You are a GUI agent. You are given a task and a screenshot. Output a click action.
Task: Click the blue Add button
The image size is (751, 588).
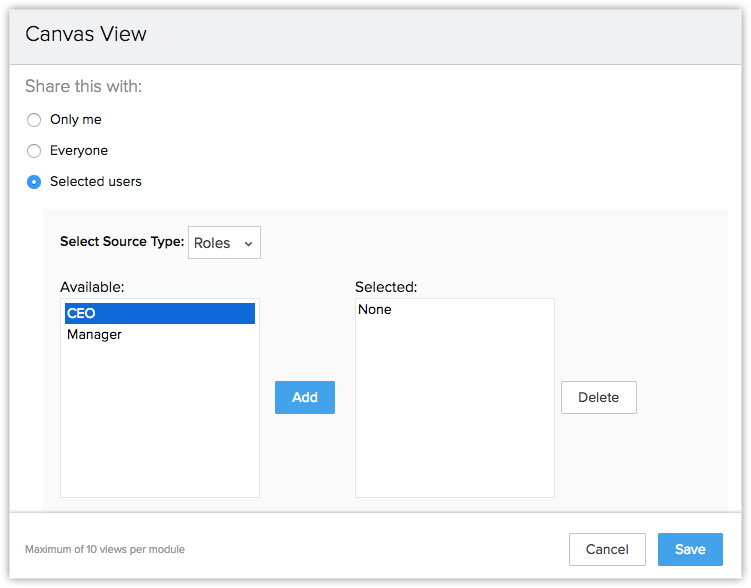click(305, 397)
